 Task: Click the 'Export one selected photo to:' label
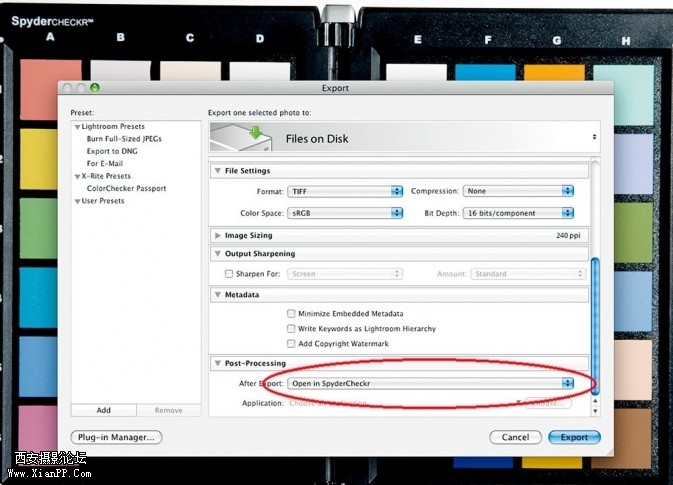click(x=260, y=112)
